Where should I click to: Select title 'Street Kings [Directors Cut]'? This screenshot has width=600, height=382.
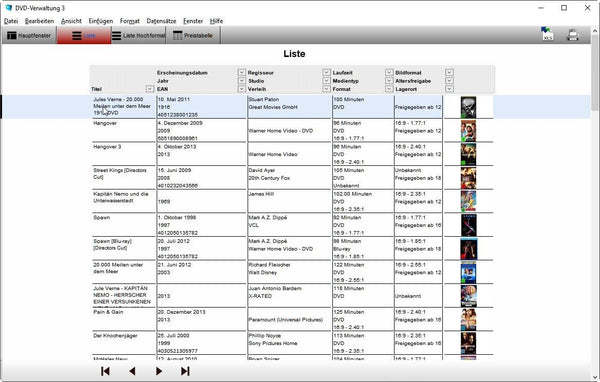(120, 173)
